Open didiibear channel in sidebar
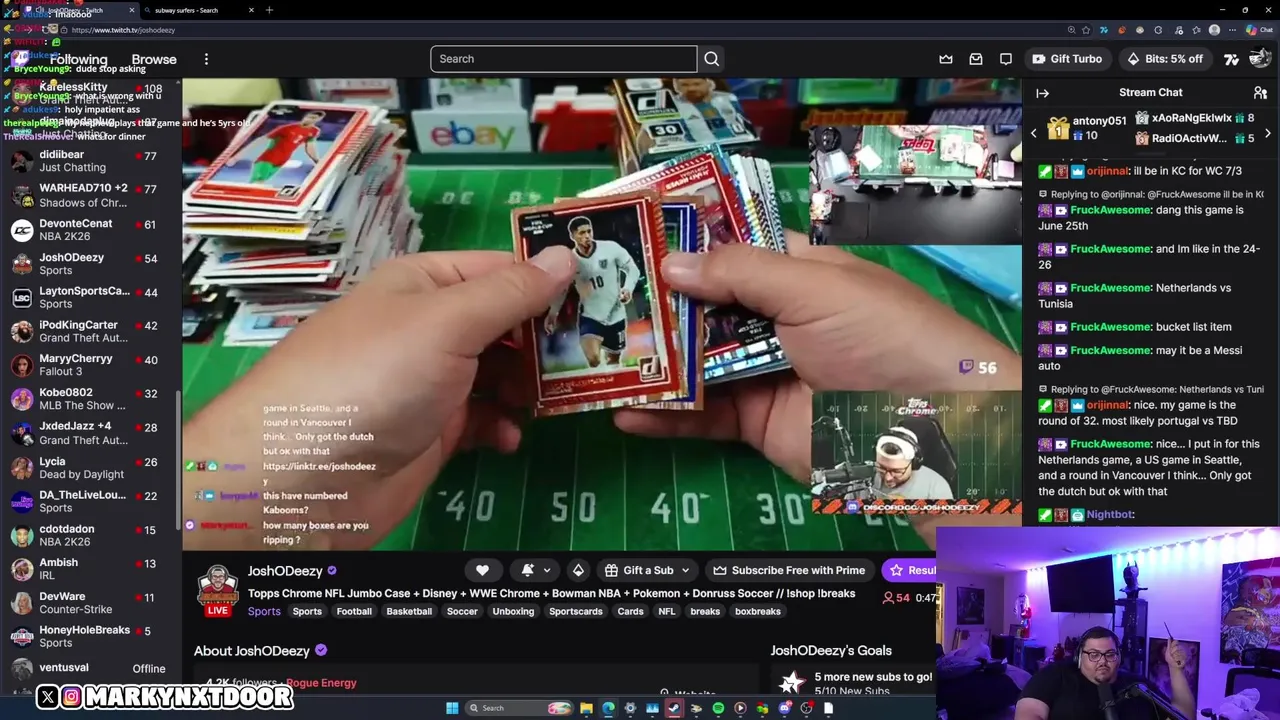Viewport: 1280px width, 720px height. 90,161
